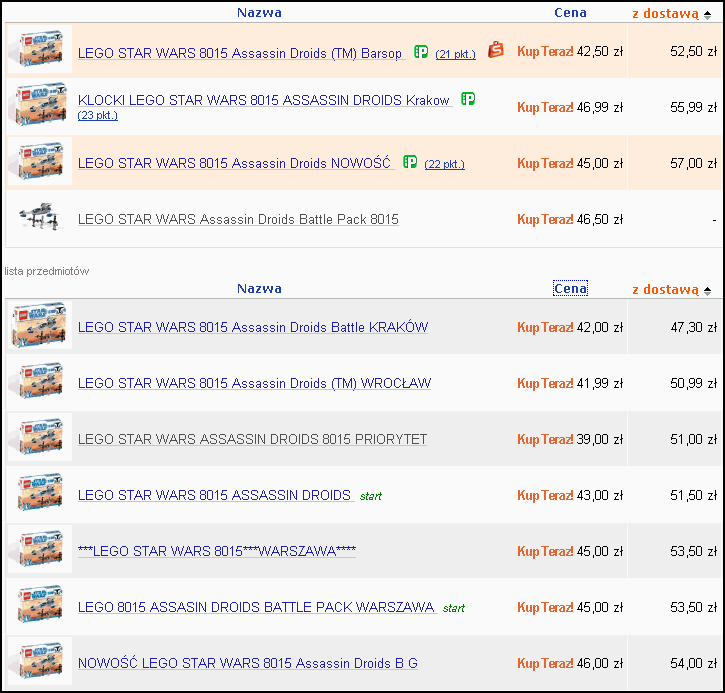The image size is (725, 693).
Task: Click green payment icon on Barsop row
Action: click(421, 52)
